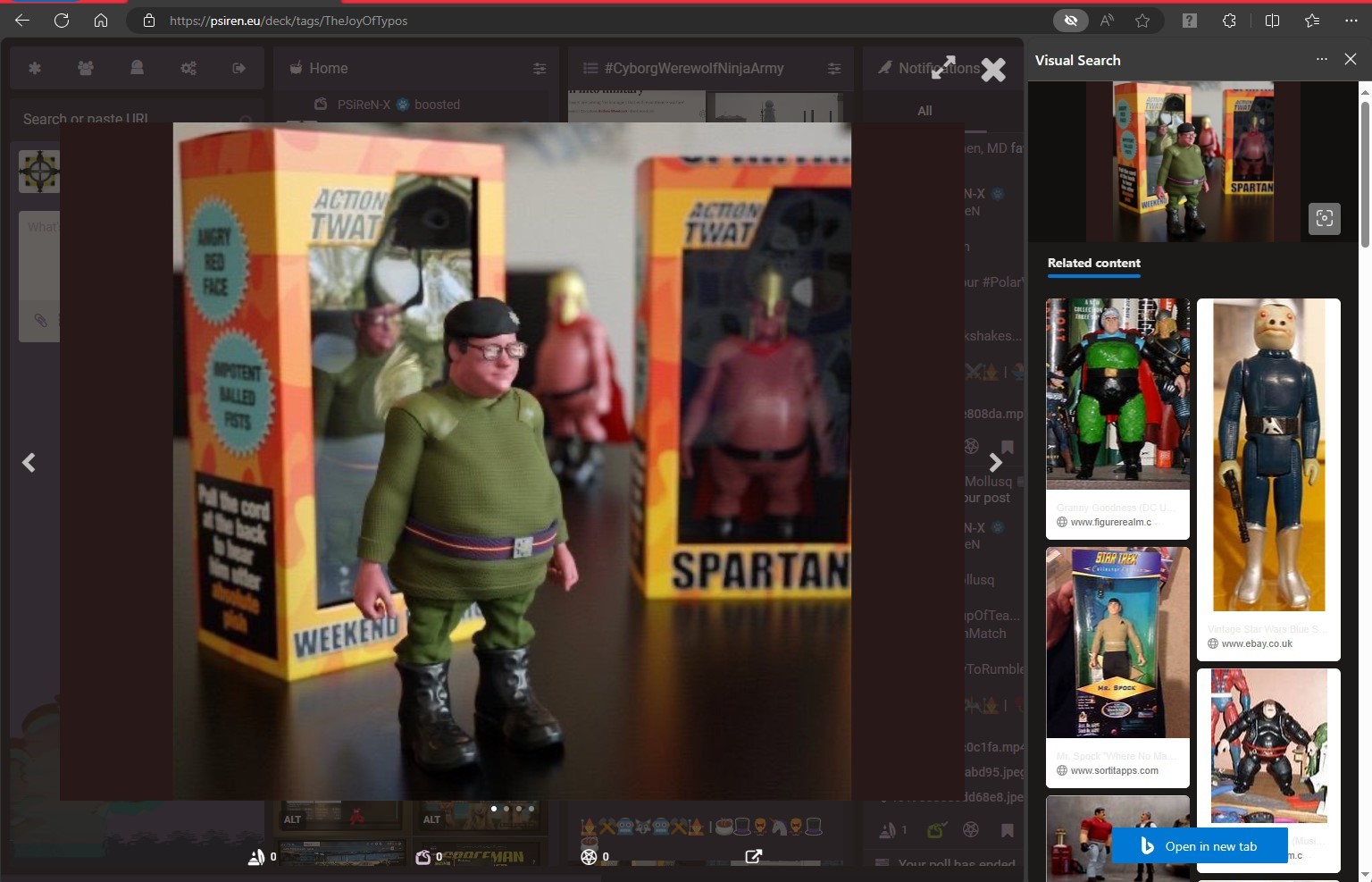Click the #CyborgWerewolfNinjaArmy column header
Viewport: 1372px width, 882px height.
(710, 68)
